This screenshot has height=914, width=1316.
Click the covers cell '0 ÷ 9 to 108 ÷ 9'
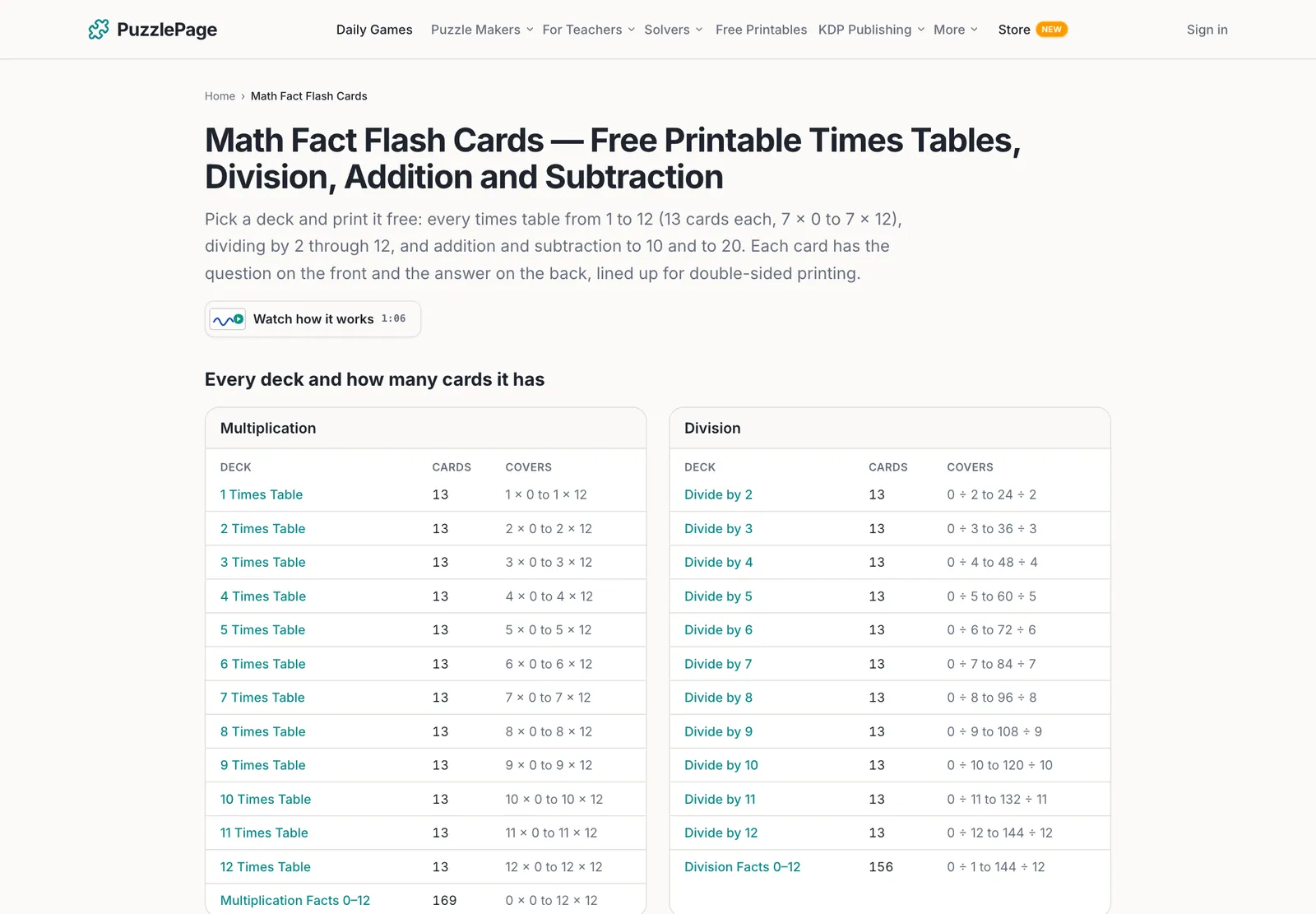pos(994,731)
